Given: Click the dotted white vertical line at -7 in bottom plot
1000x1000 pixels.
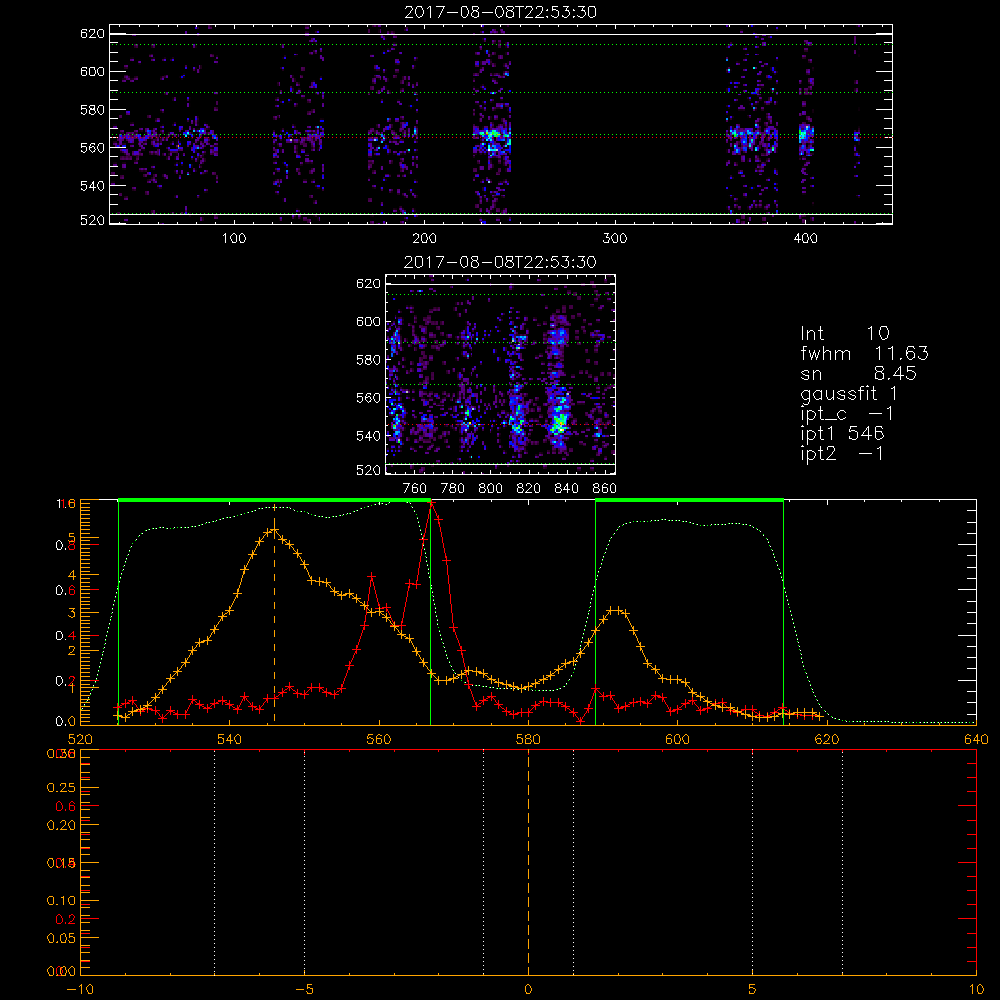Looking at the screenshot, I should coord(214,861).
